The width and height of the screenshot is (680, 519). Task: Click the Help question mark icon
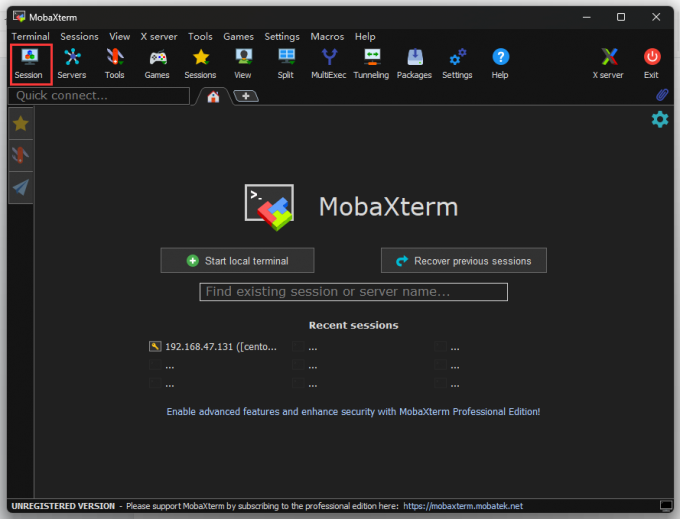click(x=500, y=64)
